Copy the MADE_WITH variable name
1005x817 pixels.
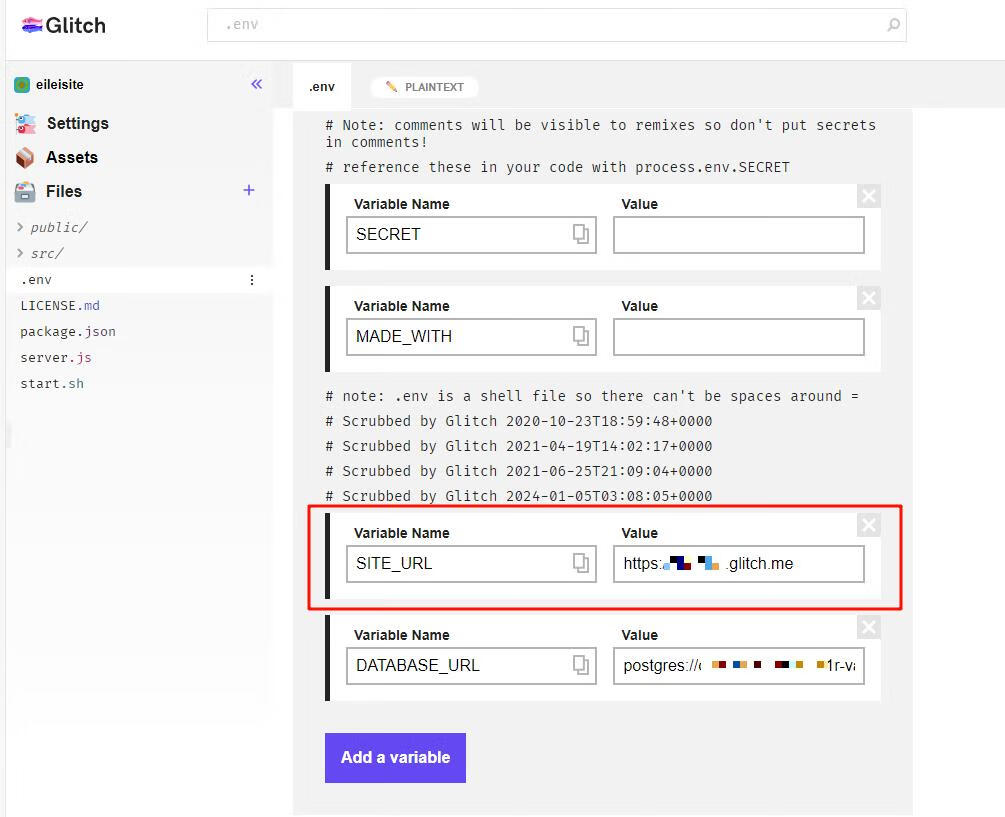tap(580, 336)
